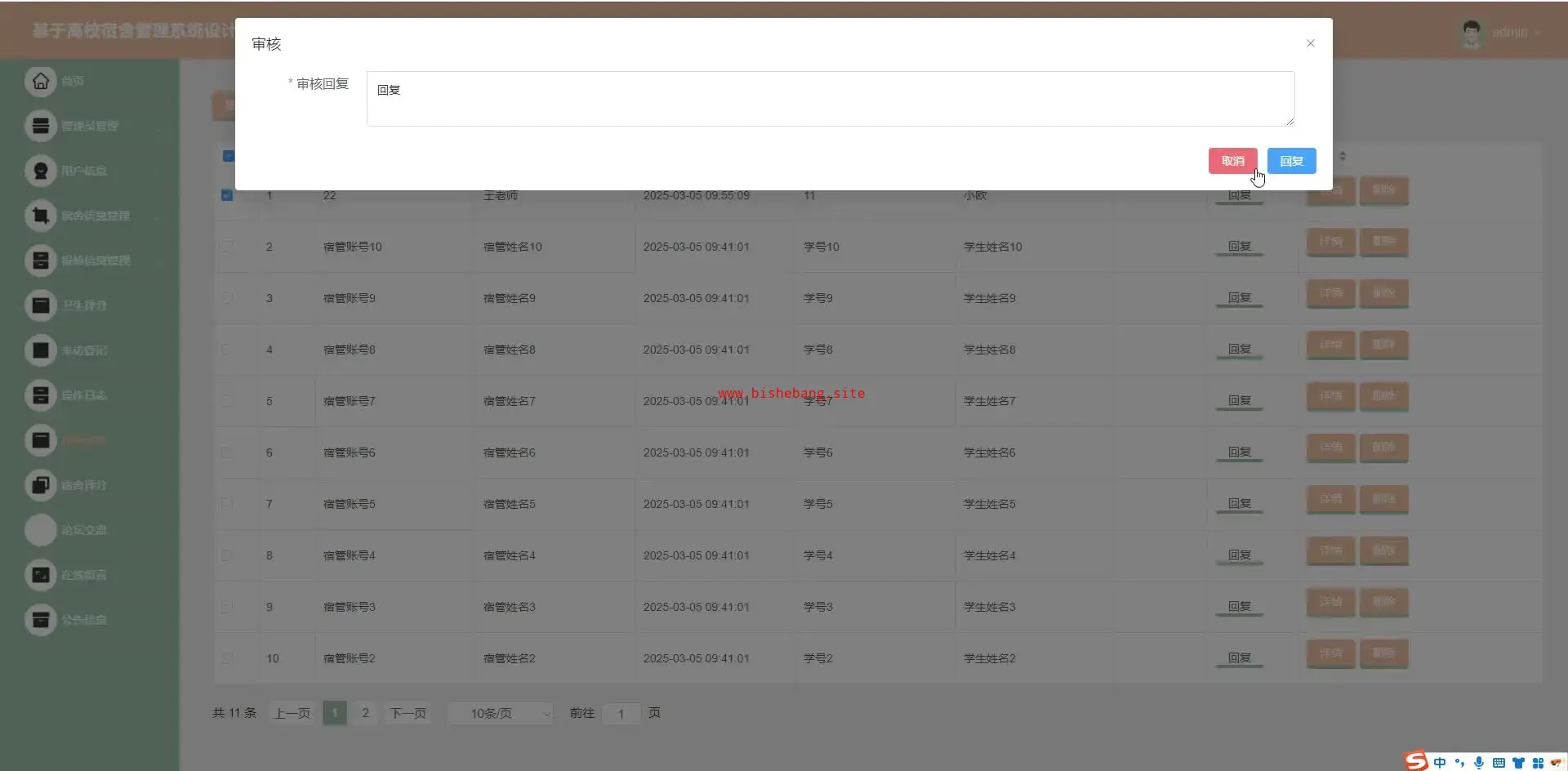The height and width of the screenshot is (771, 1568).
Task: Switch input language via the 中 icon
Action: pos(1440,763)
